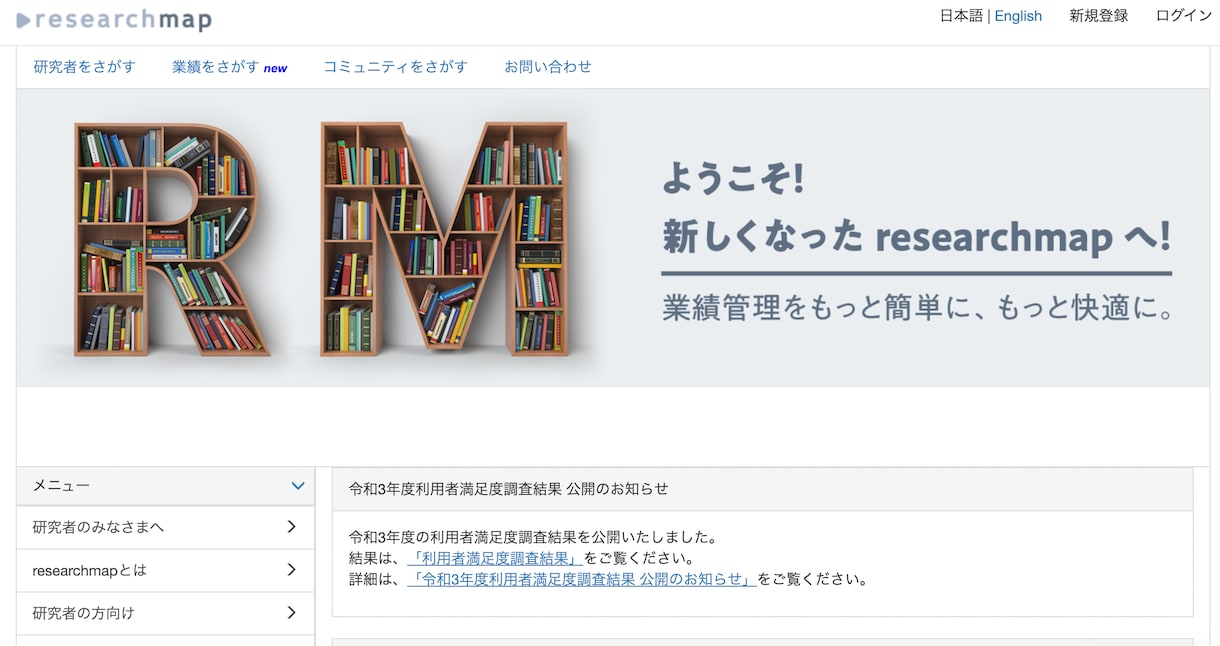The height and width of the screenshot is (646, 1220).
Task: Open 「令和3年度利用者満足度調査結果 公開のお知らせ」 link
Action: click(x=582, y=579)
